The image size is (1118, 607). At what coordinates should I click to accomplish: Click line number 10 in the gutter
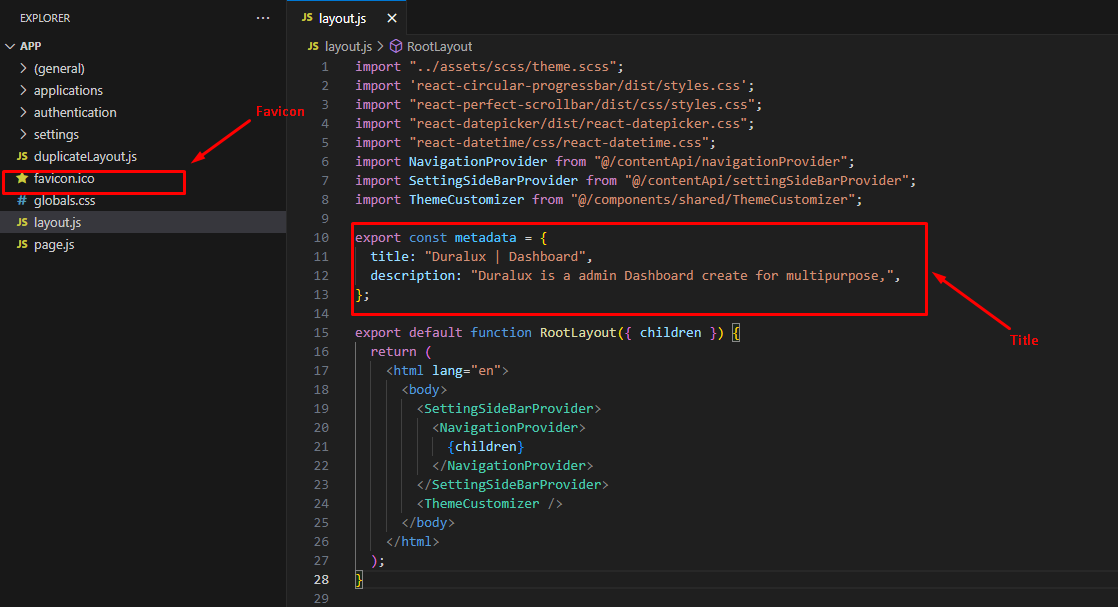coord(321,237)
